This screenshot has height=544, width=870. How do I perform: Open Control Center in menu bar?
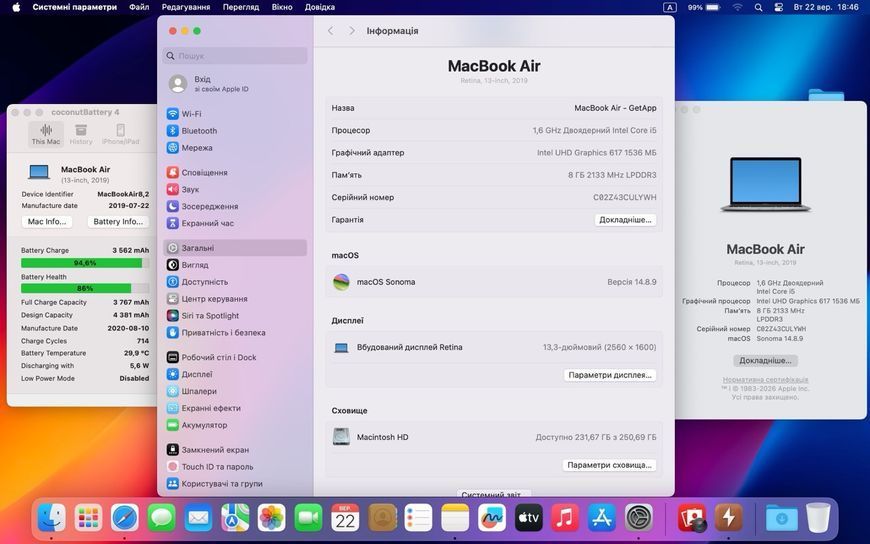point(778,7)
